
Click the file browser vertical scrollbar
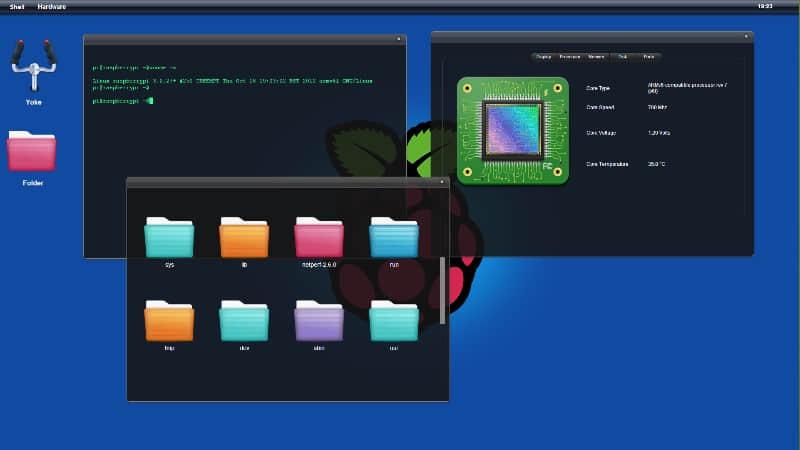click(x=443, y=290)
